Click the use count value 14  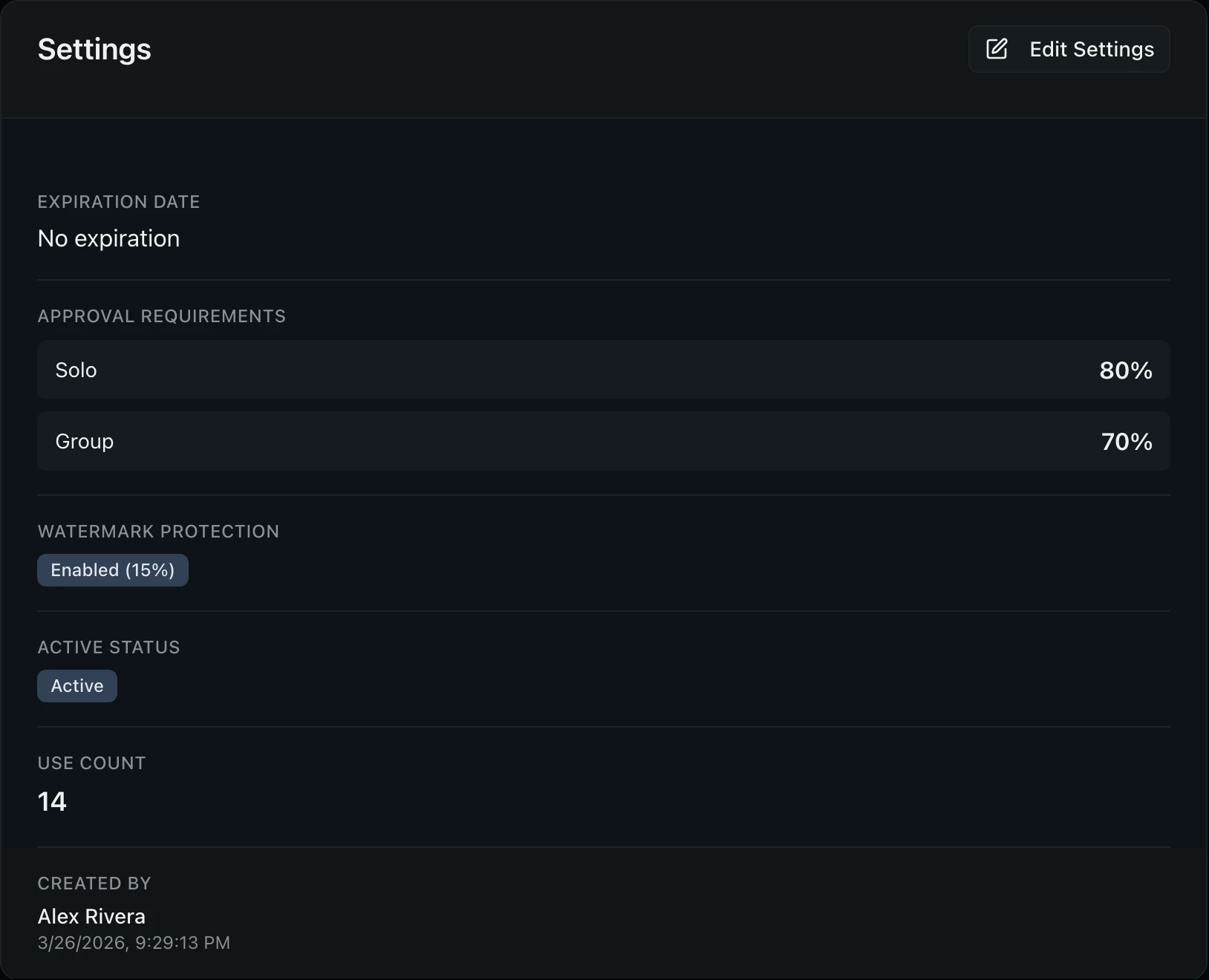tap(52, 801)
